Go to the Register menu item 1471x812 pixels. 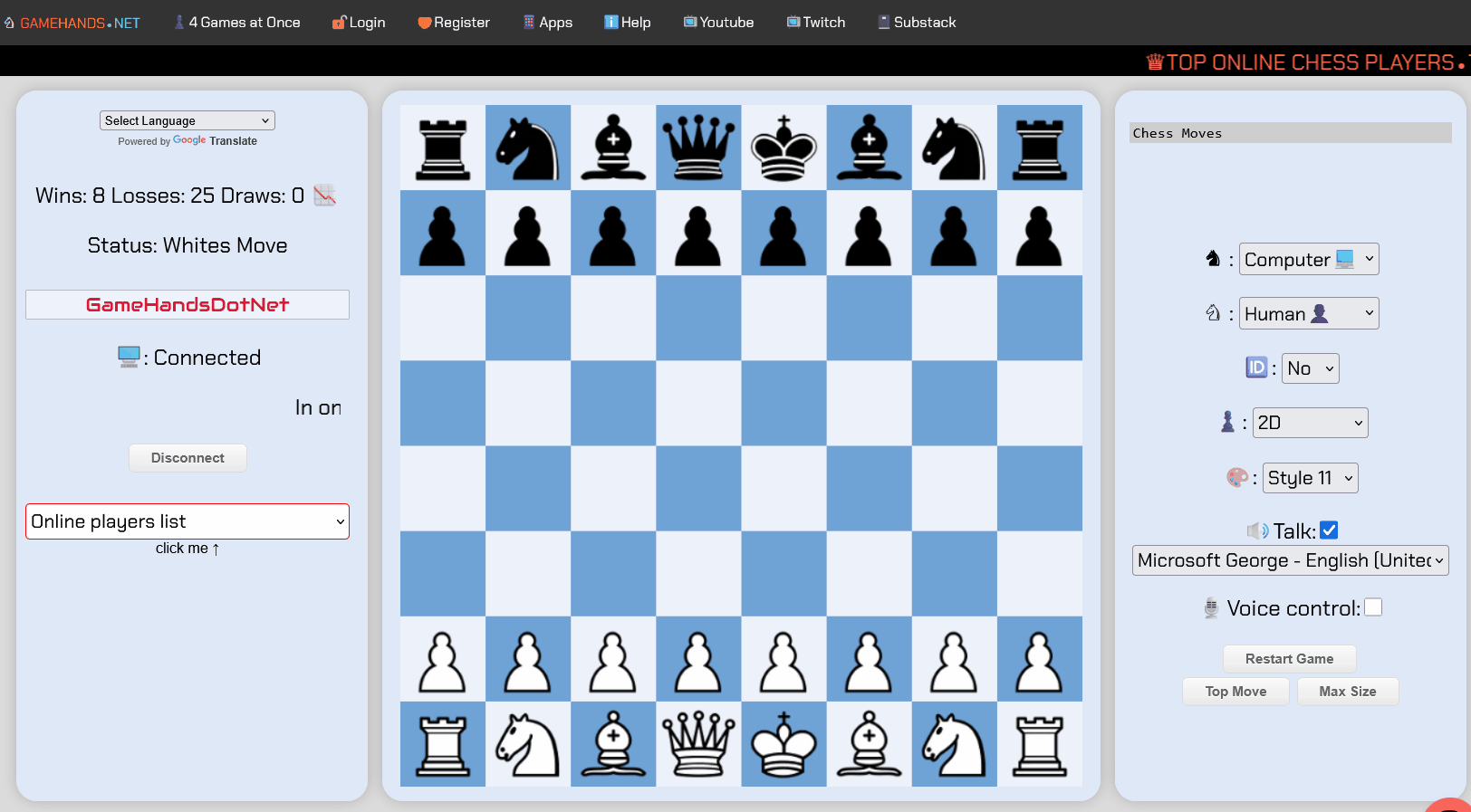[x=454, y=23]
